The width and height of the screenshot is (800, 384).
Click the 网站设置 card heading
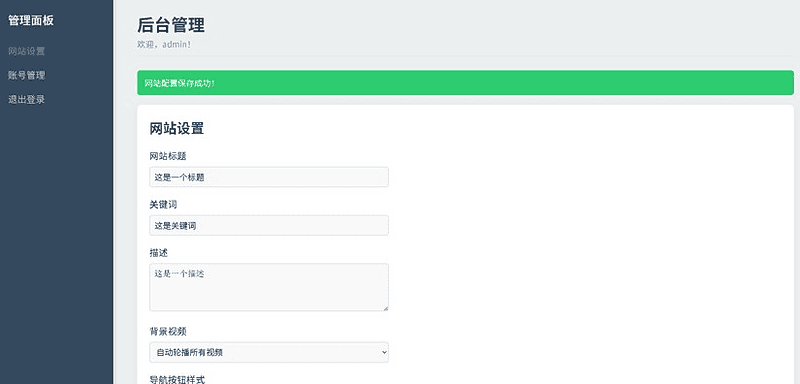[x=177, y=129]
